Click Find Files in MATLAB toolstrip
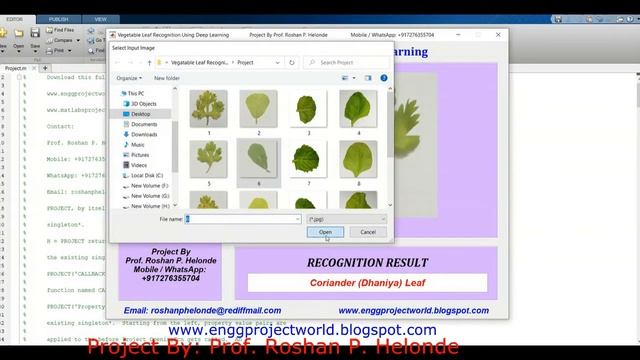 tap(60, 30)
